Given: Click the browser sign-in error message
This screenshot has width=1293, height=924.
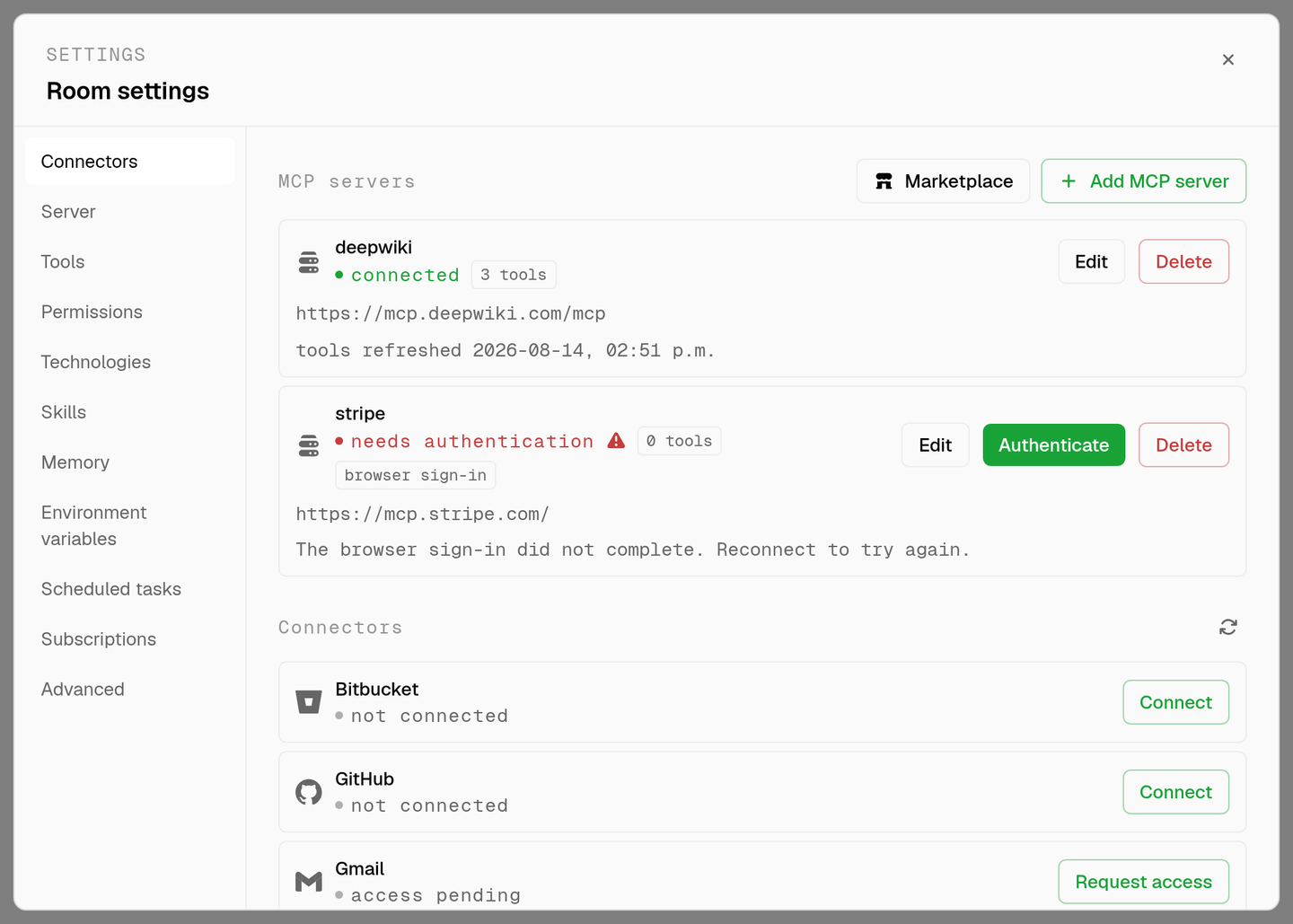Looking at the screenshot, I should click(x=633, y=550).
